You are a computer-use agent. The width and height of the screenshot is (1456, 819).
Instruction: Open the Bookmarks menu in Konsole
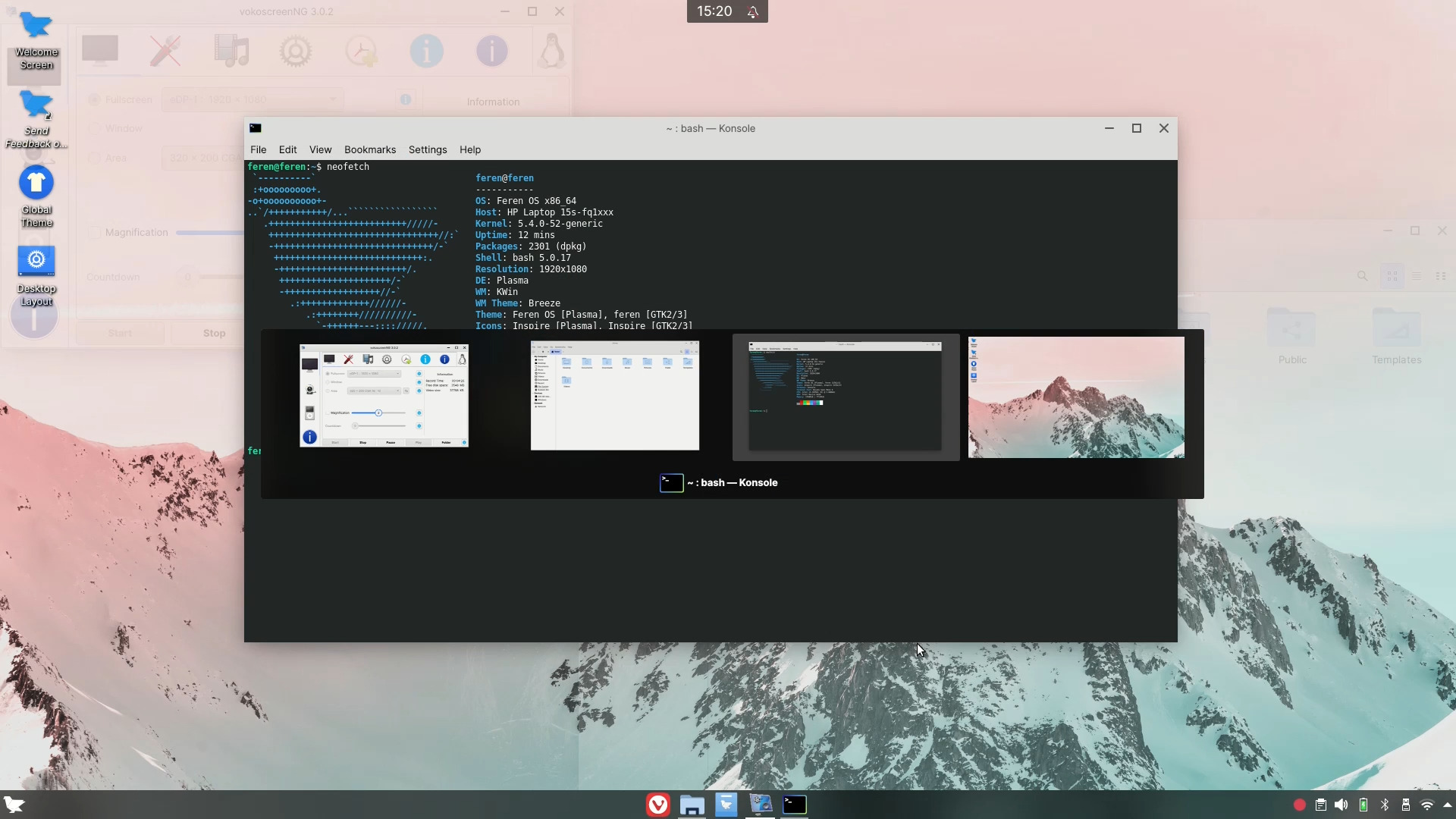pos(369,149)
